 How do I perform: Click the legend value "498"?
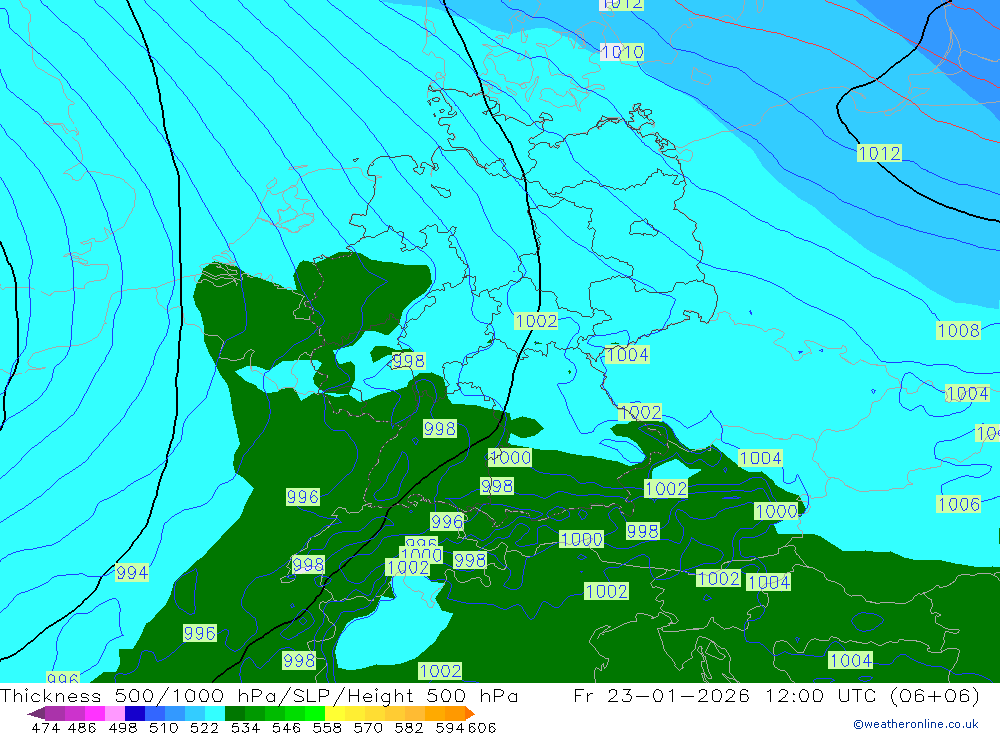click(123, 727)
